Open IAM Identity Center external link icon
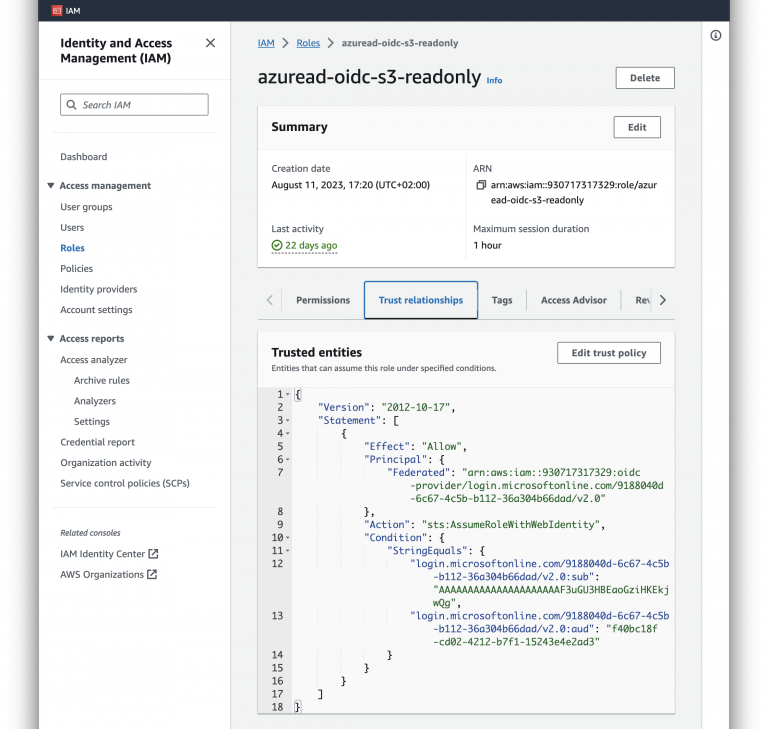The width and height of the screenshot is (768, 729). [x=153, y=554]
